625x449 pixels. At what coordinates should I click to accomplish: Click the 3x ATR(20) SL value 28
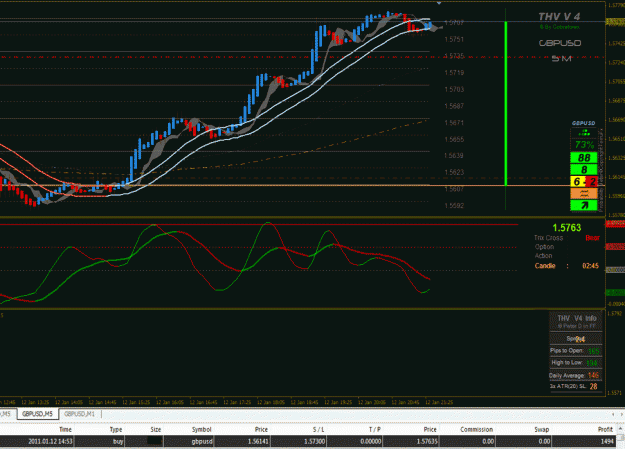pyautogui.click(x=594, y=386)
